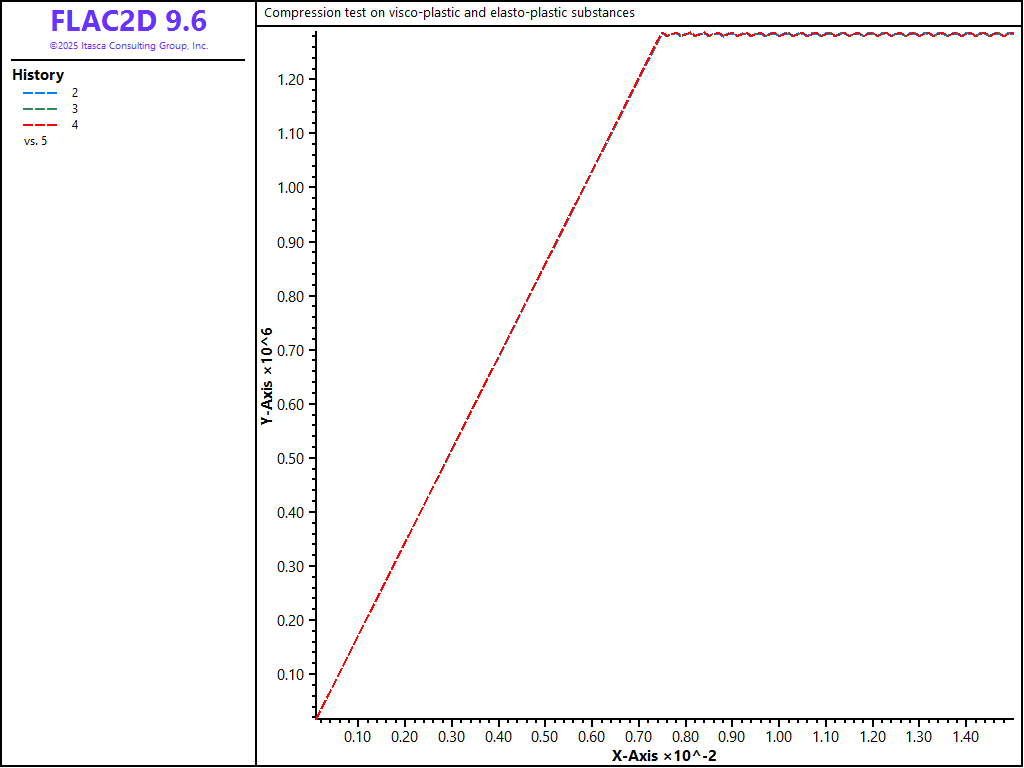
Task: Click the red dashed line swatch for history 4
Action: point(39,125)
